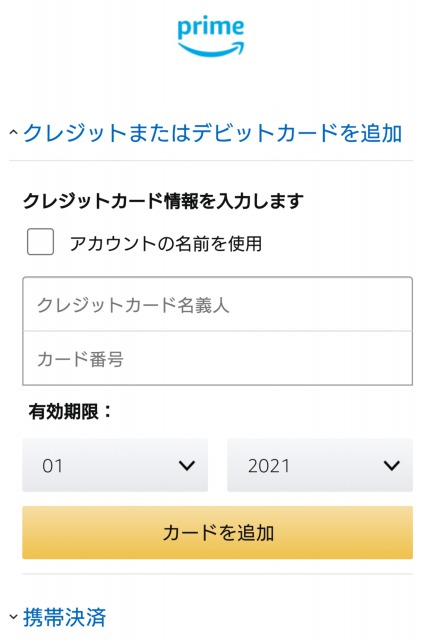Click the アカウントの名前を使用 label text
Screen dimensions: 422x640
pyautogui.click(x=166, y=244)
